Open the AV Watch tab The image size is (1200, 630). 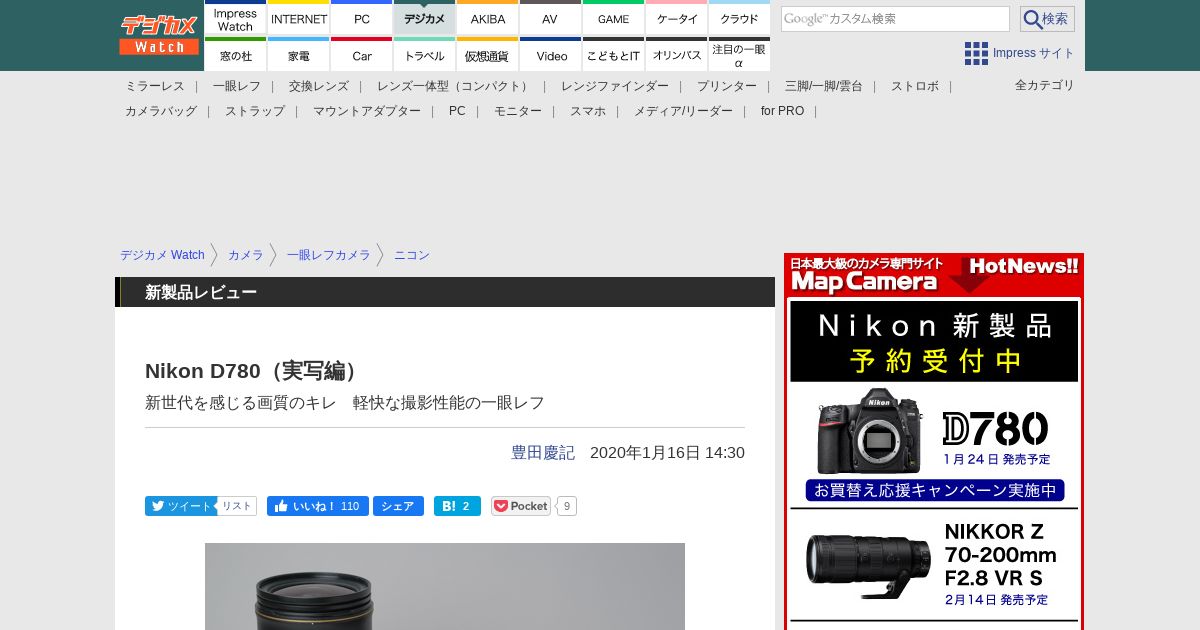coord(551,18)
